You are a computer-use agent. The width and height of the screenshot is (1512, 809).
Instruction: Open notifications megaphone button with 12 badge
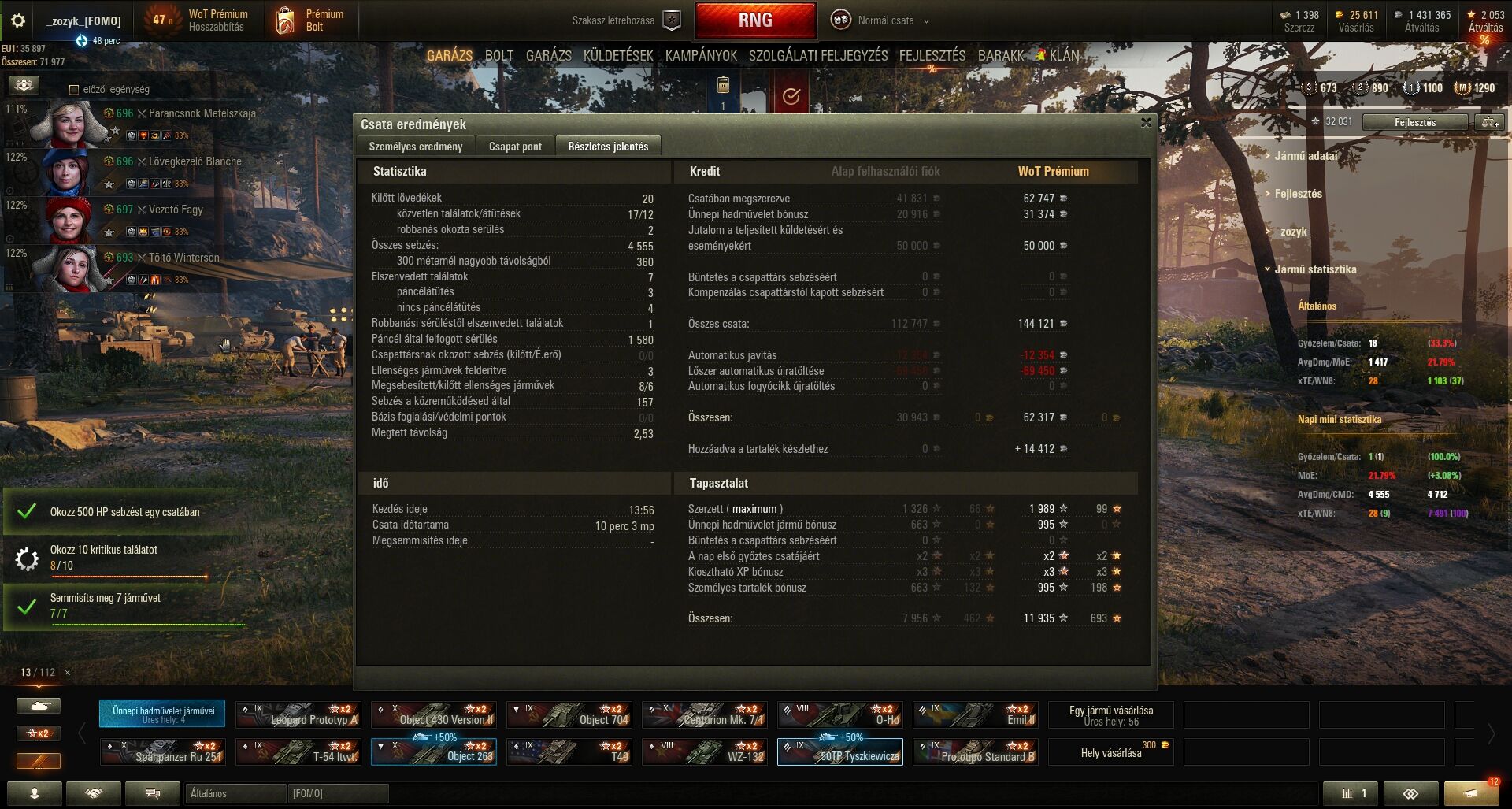1471,792
